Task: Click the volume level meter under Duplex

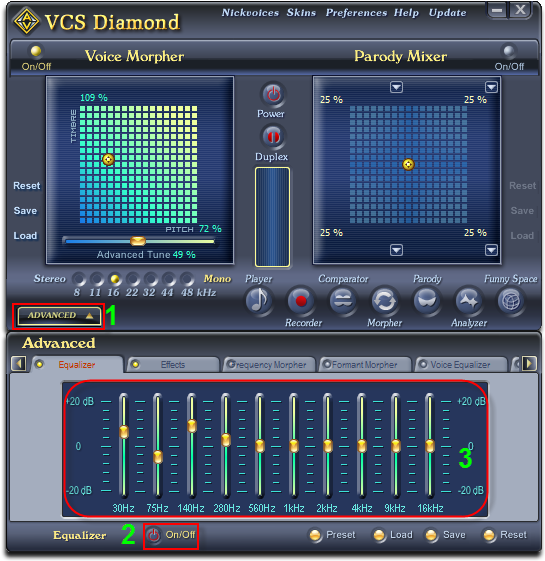Action: point(272,217)
